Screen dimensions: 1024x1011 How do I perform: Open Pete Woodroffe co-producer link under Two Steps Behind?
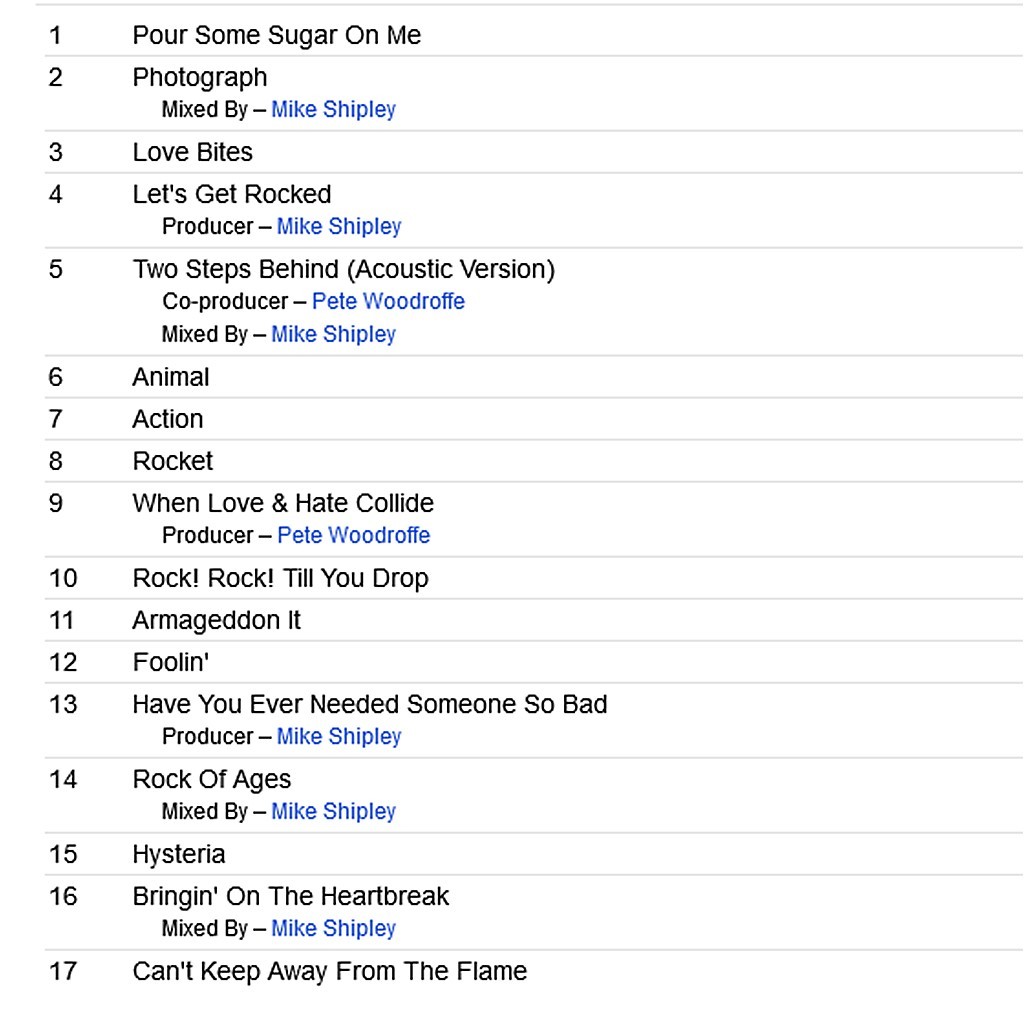(388, 302)
